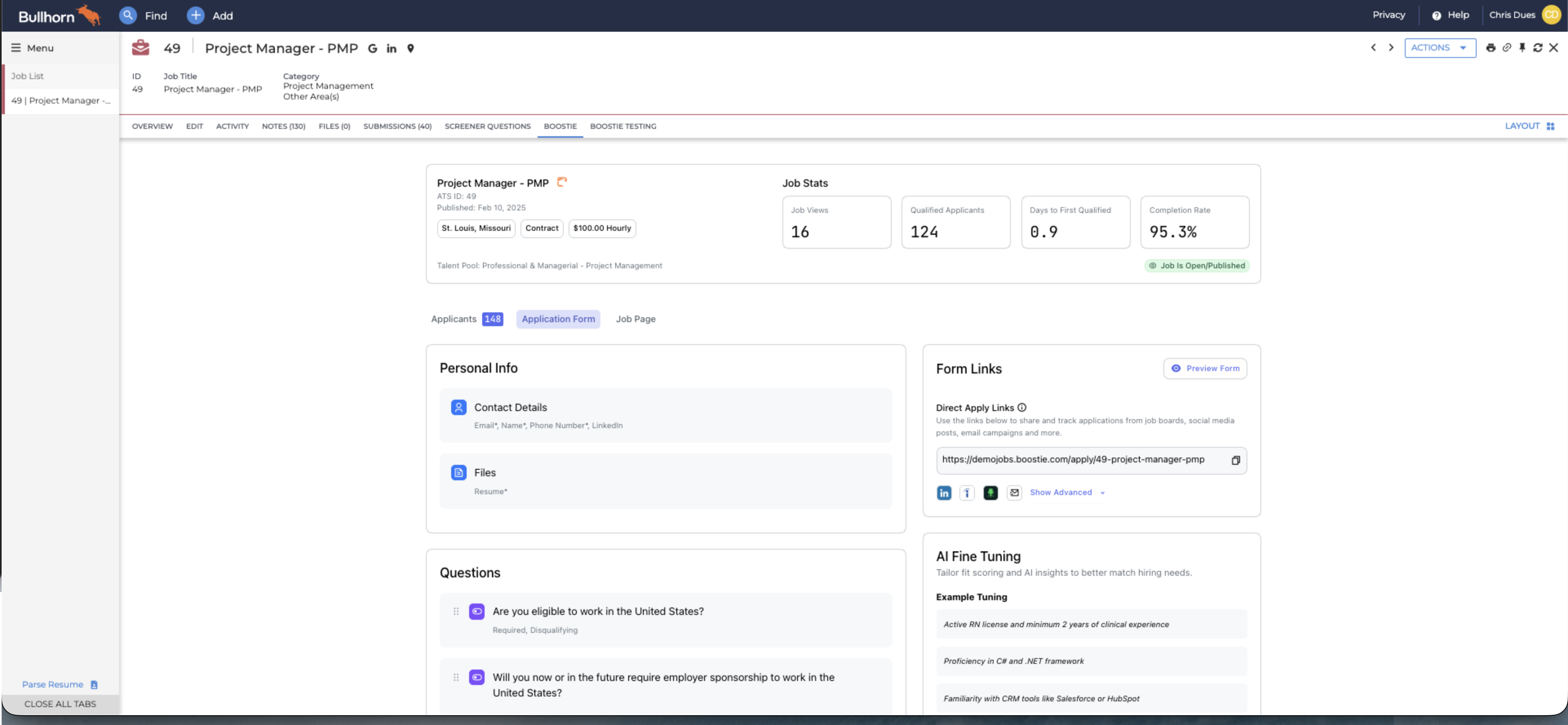Open the Layout selector

pyautogui.click(x=1529, y=126)
